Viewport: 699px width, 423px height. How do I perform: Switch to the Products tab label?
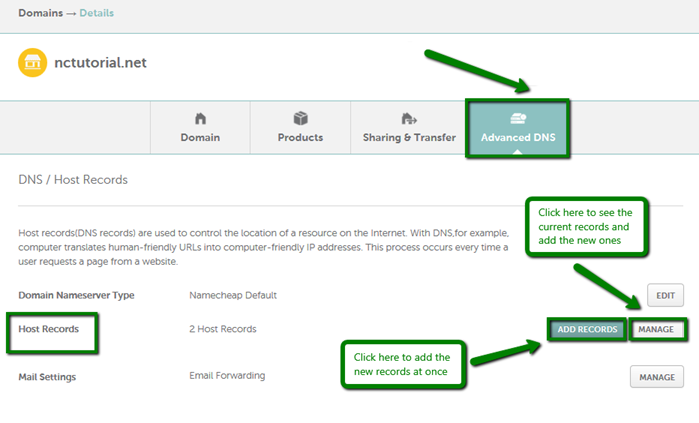point(300,137)
